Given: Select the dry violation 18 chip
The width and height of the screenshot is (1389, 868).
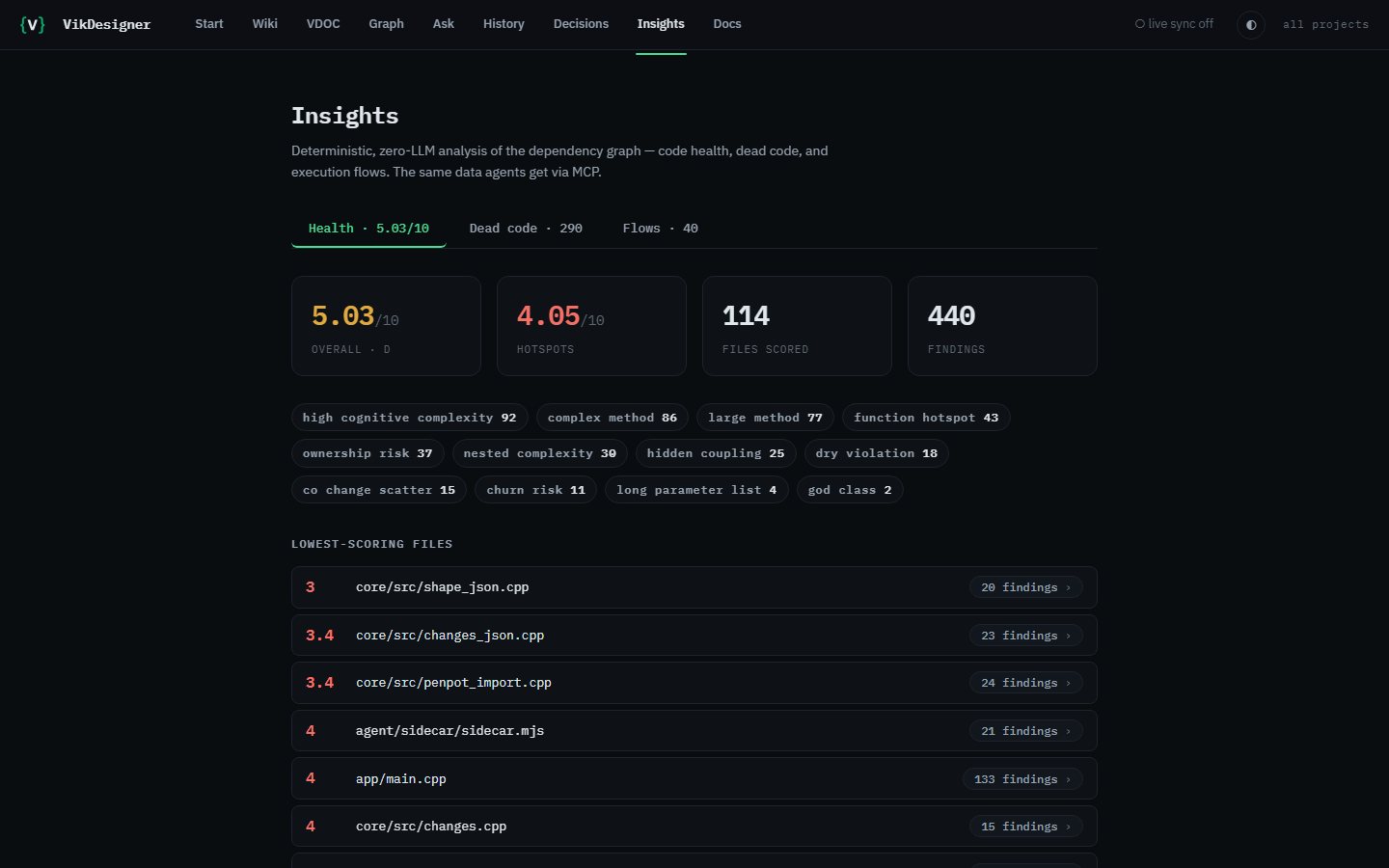Looking at the screenshot, I should (877, 453).
